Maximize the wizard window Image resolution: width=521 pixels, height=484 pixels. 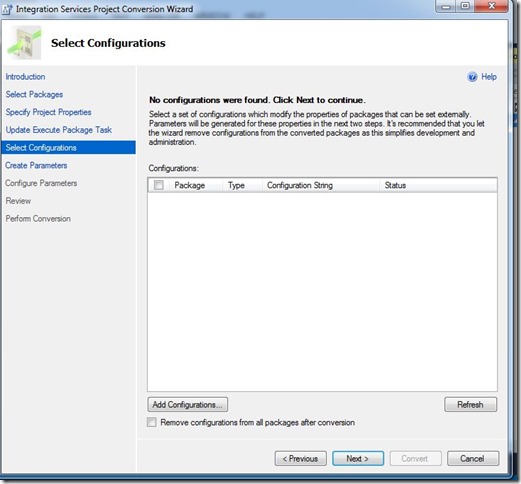coord(466,6)
